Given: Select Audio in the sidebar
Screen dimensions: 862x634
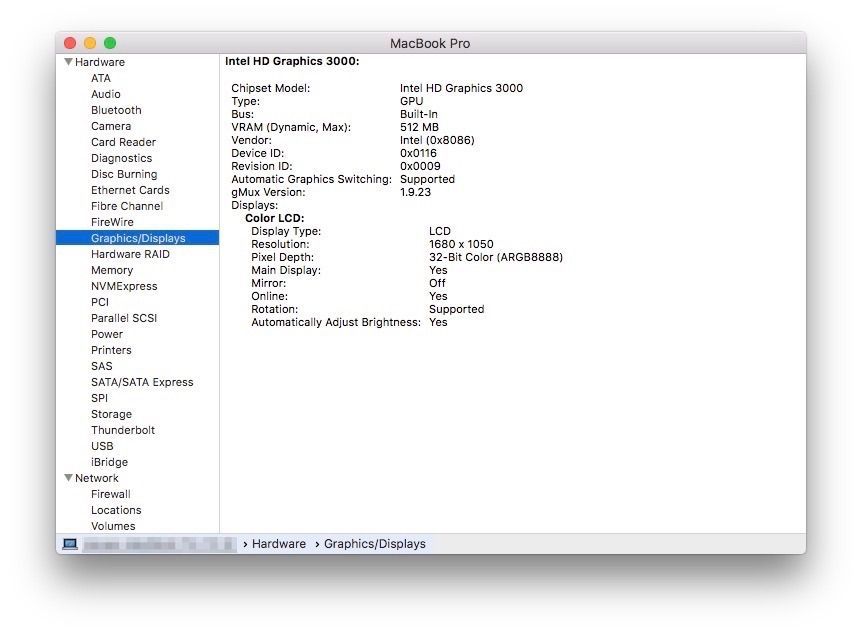Looking at the screenshot, I should (x=106, y=94).
